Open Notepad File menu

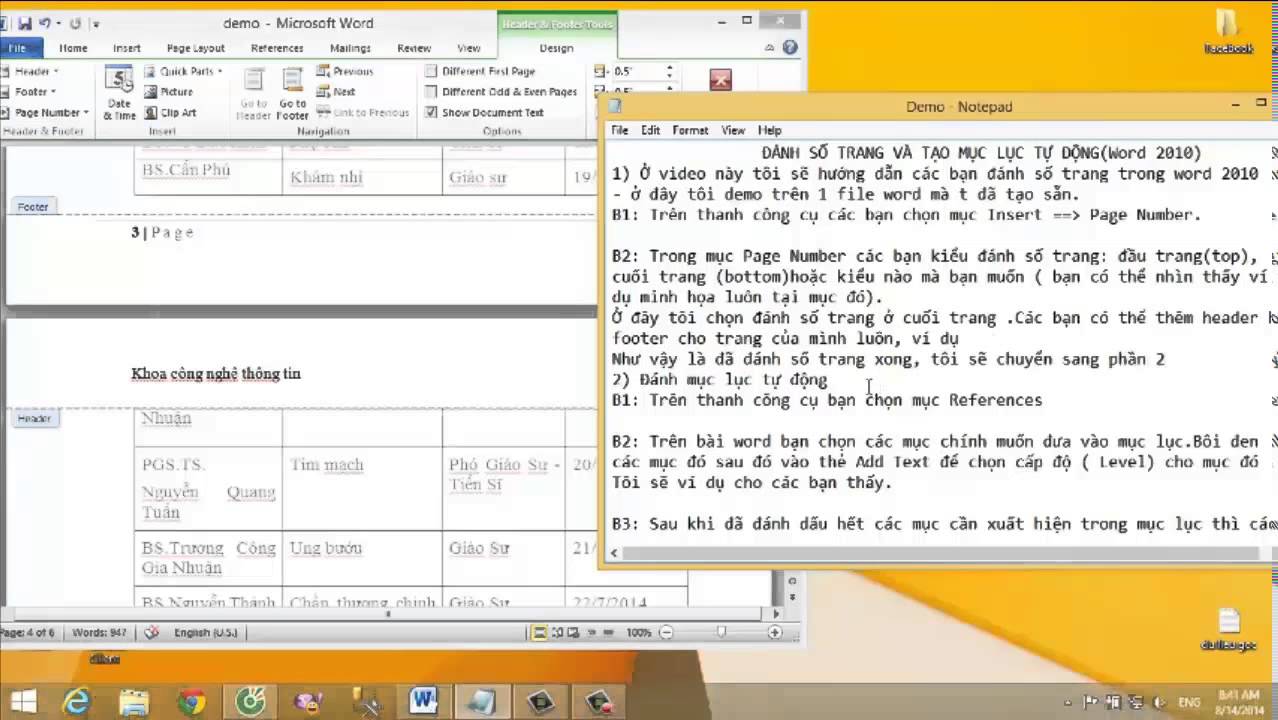[x=619, y=130]
